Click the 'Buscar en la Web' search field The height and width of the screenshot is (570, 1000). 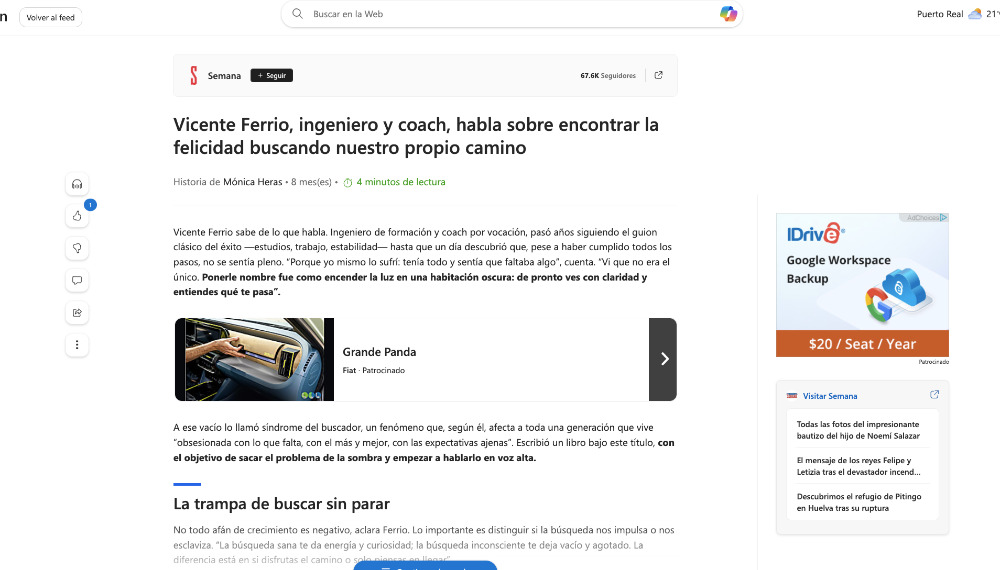(511, 14)
